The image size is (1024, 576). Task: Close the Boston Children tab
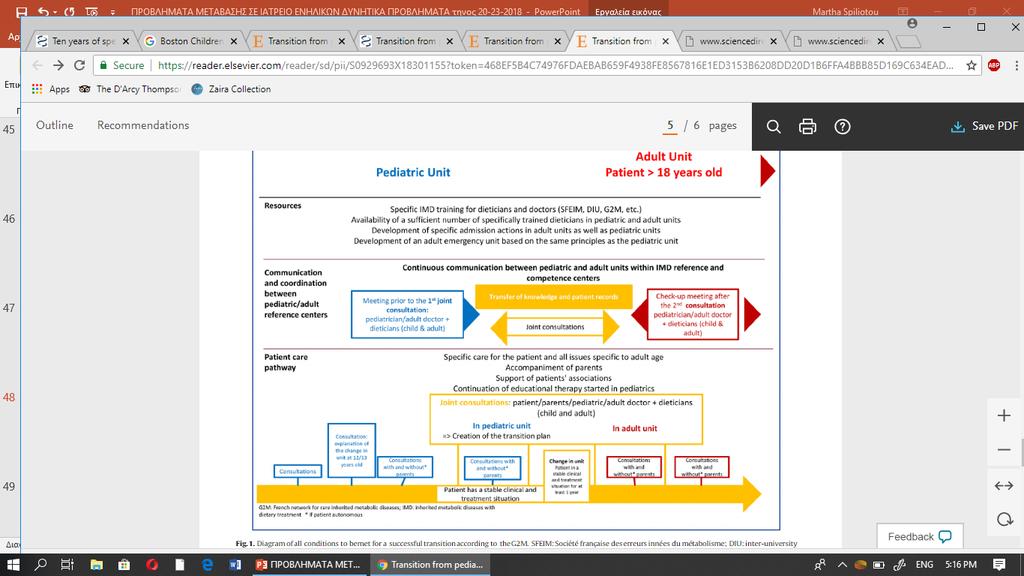[234, 41]
